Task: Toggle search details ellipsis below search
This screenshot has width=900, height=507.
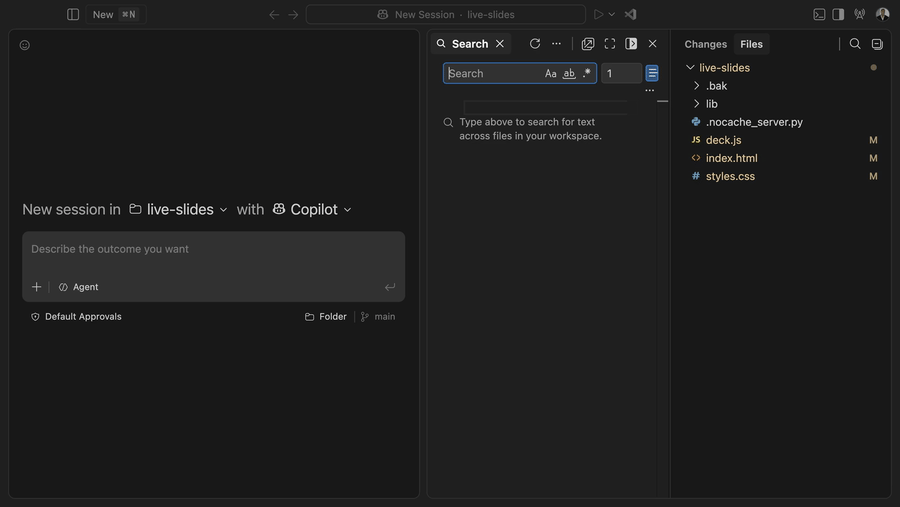Action: point(650,91)
